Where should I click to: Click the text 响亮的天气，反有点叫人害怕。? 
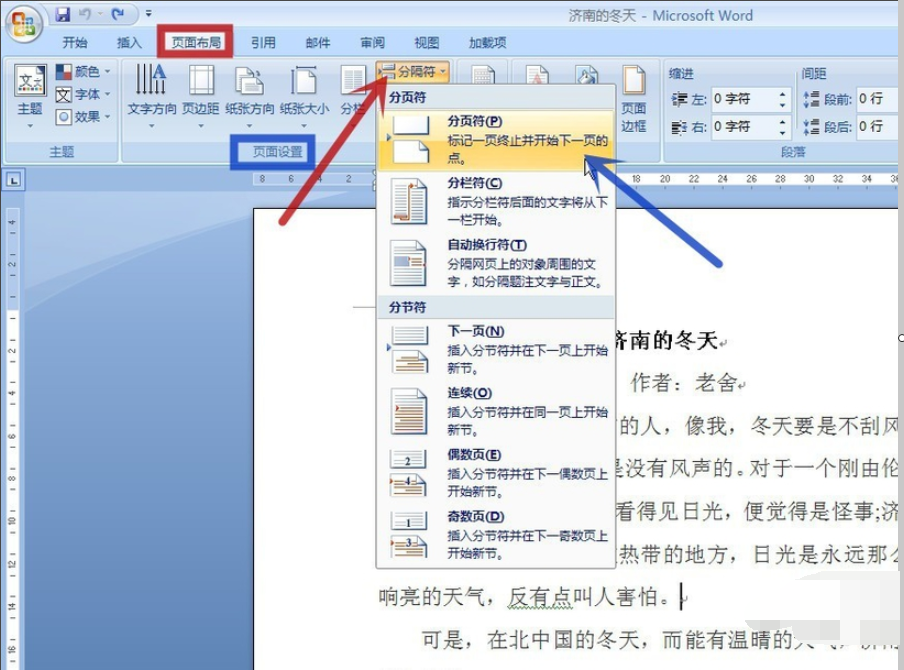click(x=523, y=597)
